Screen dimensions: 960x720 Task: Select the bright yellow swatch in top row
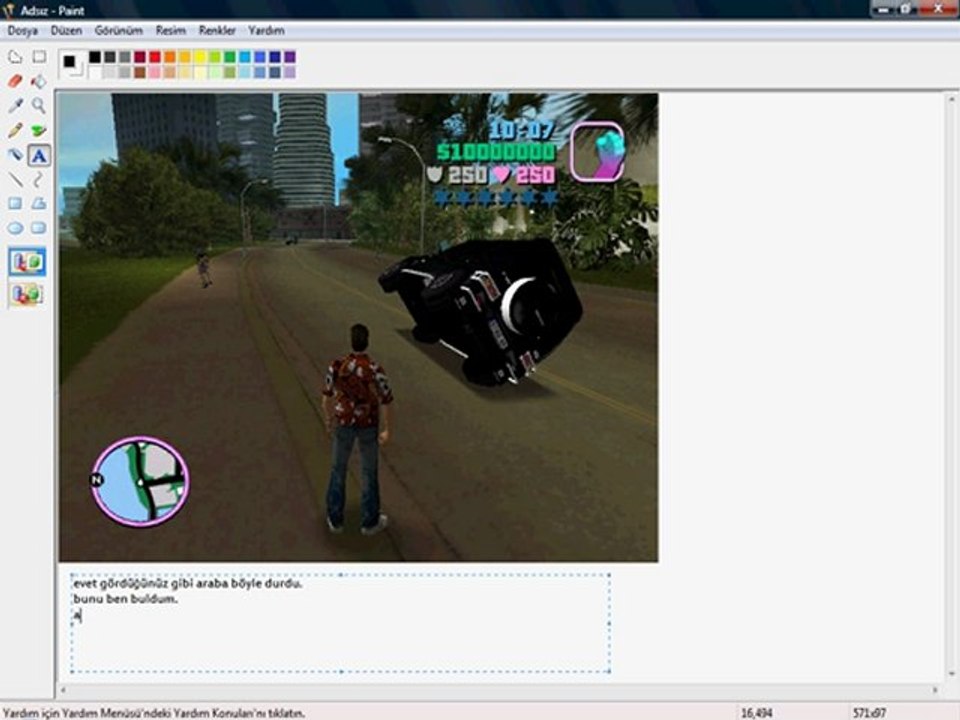200,57
